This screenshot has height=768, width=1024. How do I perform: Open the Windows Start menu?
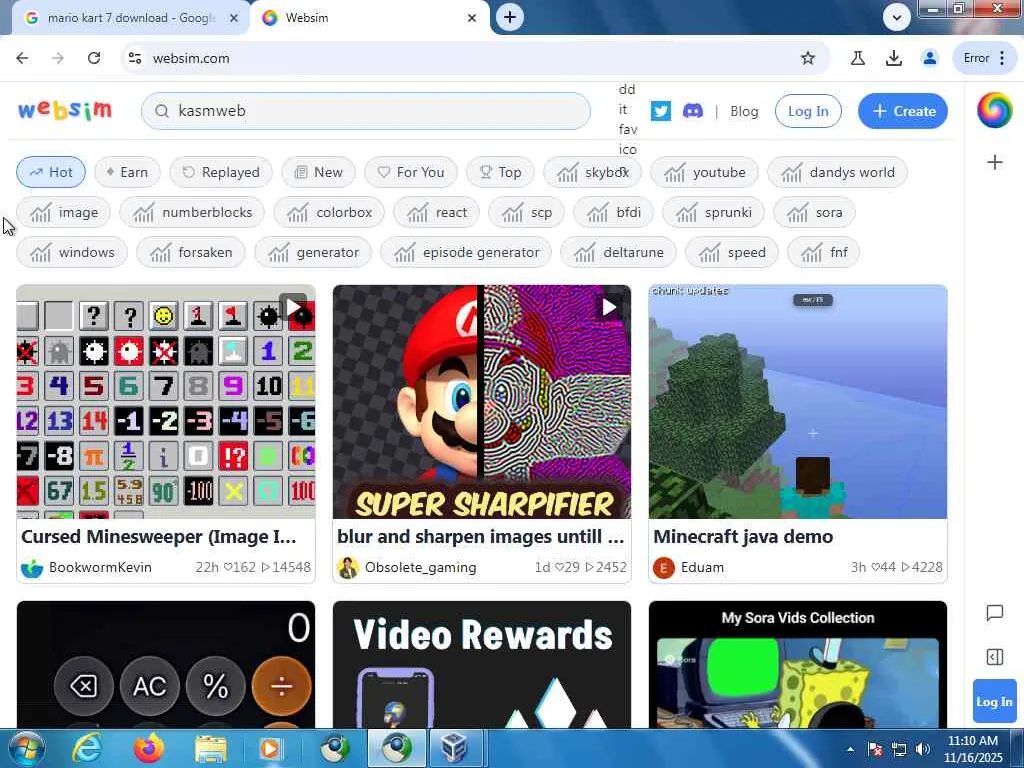pos(26,748)
